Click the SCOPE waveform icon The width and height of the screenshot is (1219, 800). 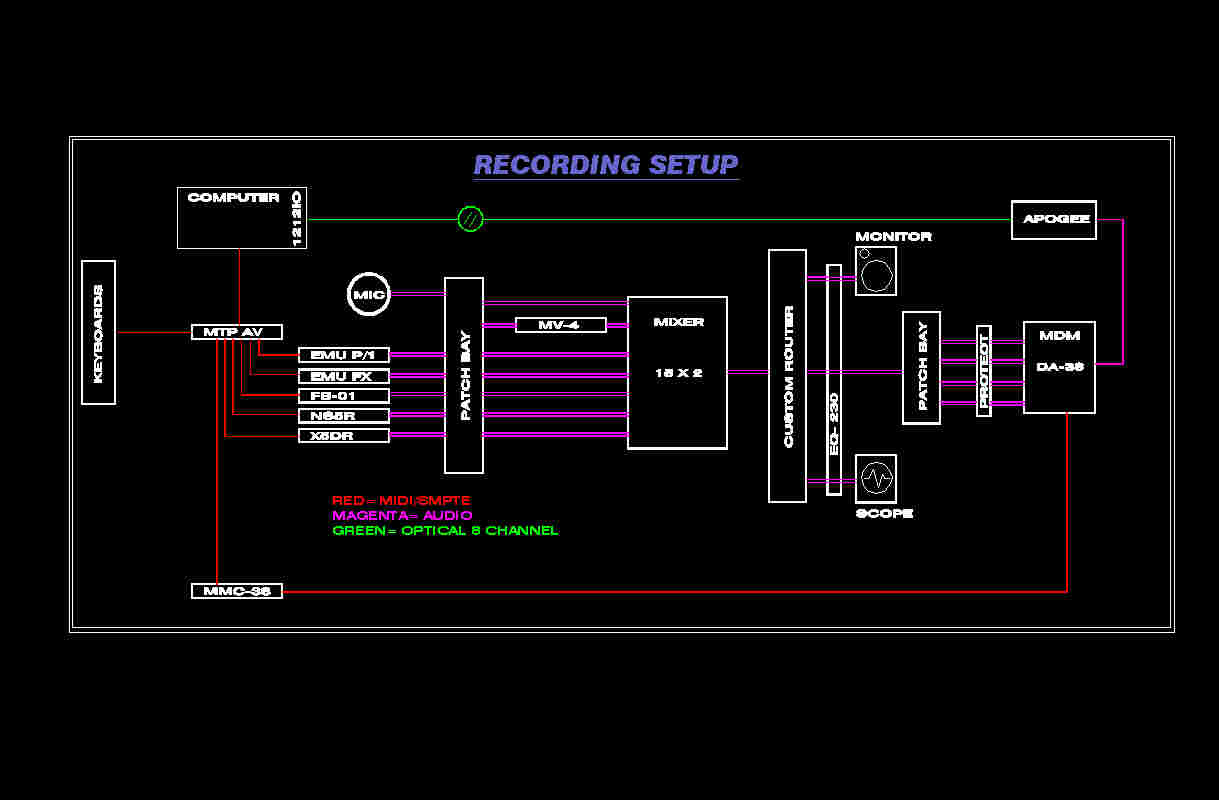[x=876, y=478]
